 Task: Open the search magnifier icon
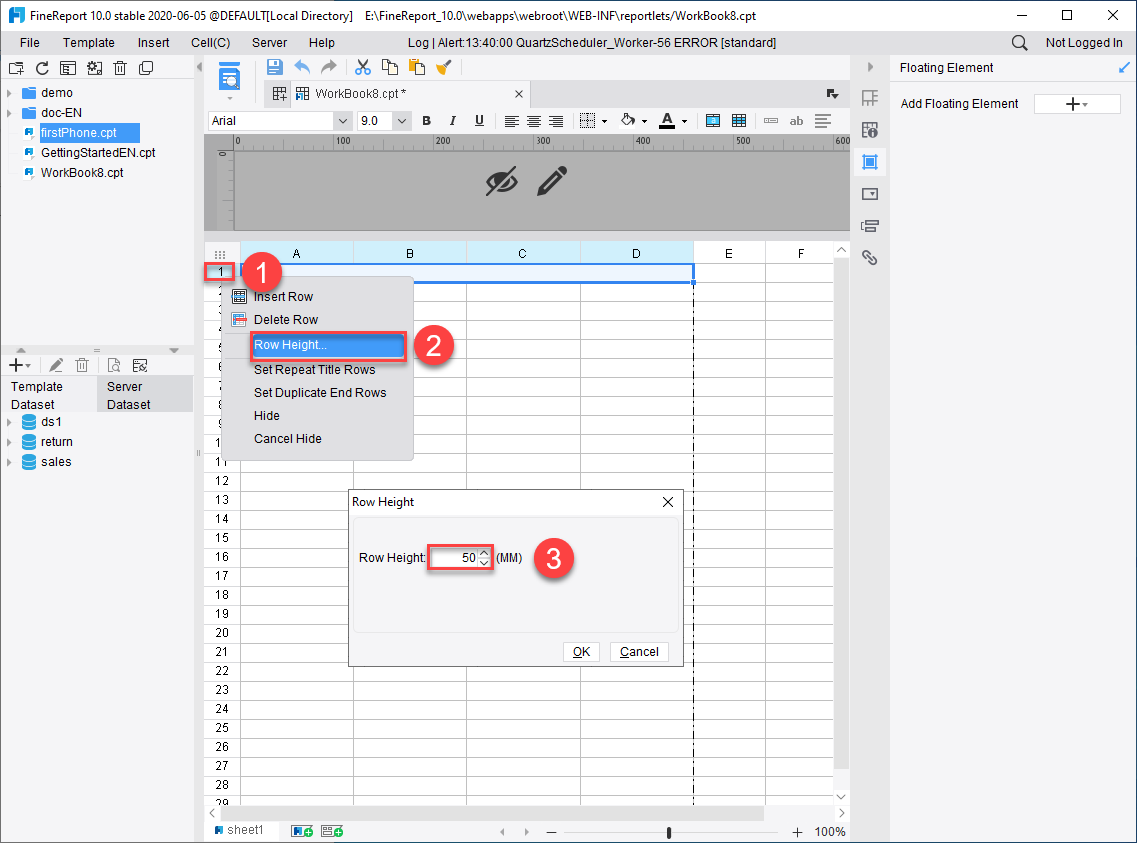[x=1020, y=43]
